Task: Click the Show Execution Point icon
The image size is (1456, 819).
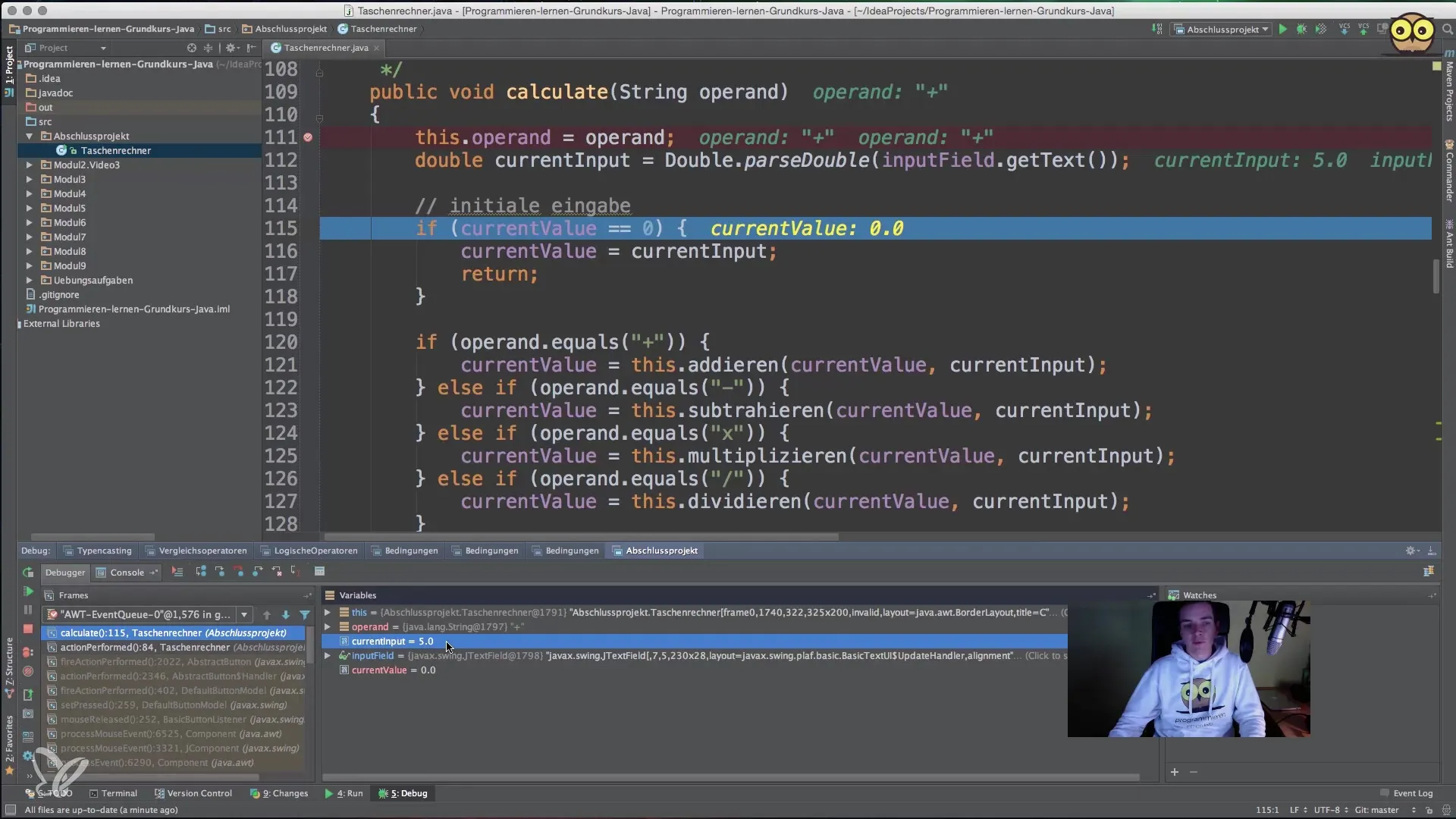Action: coord(177,572)
